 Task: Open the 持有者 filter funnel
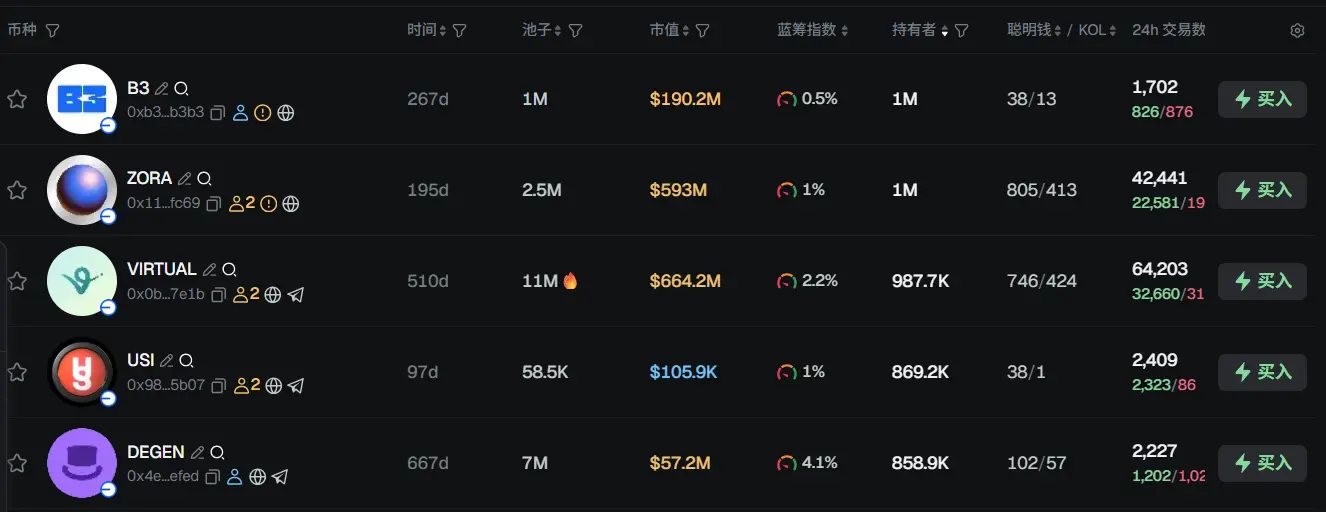[962, 31]
